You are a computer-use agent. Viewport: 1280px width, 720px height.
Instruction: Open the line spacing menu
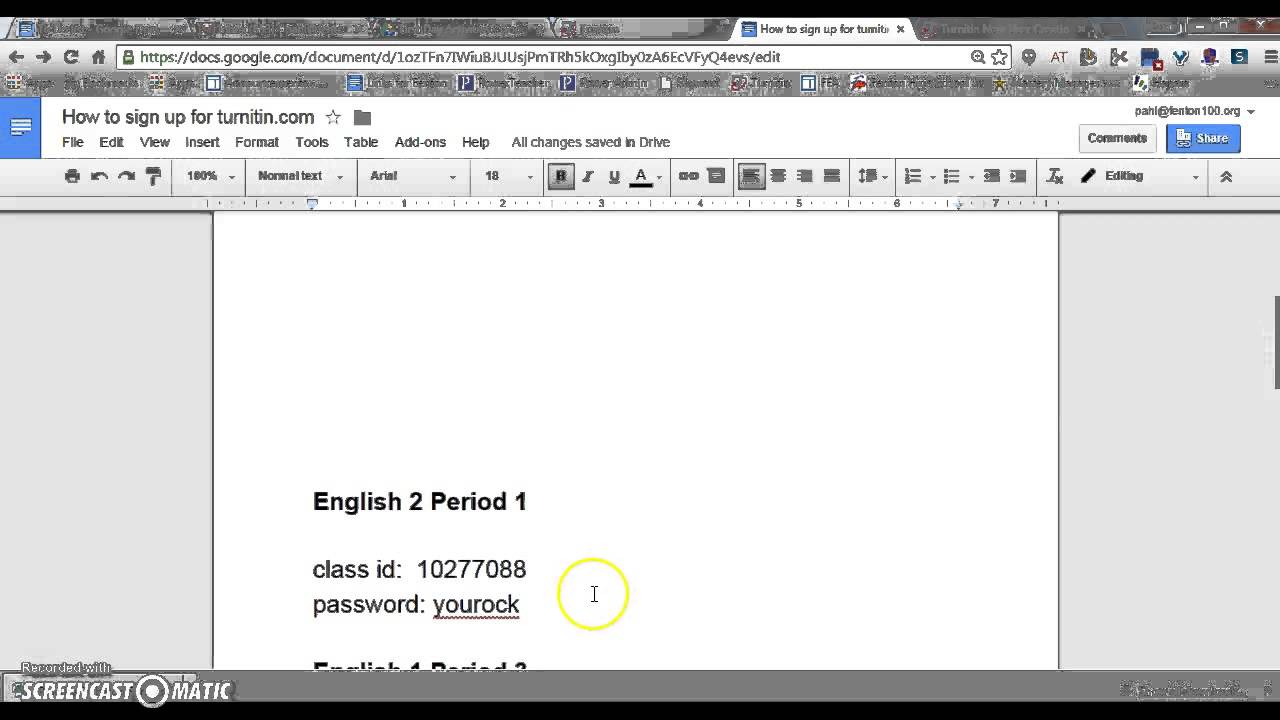point(871,176)
